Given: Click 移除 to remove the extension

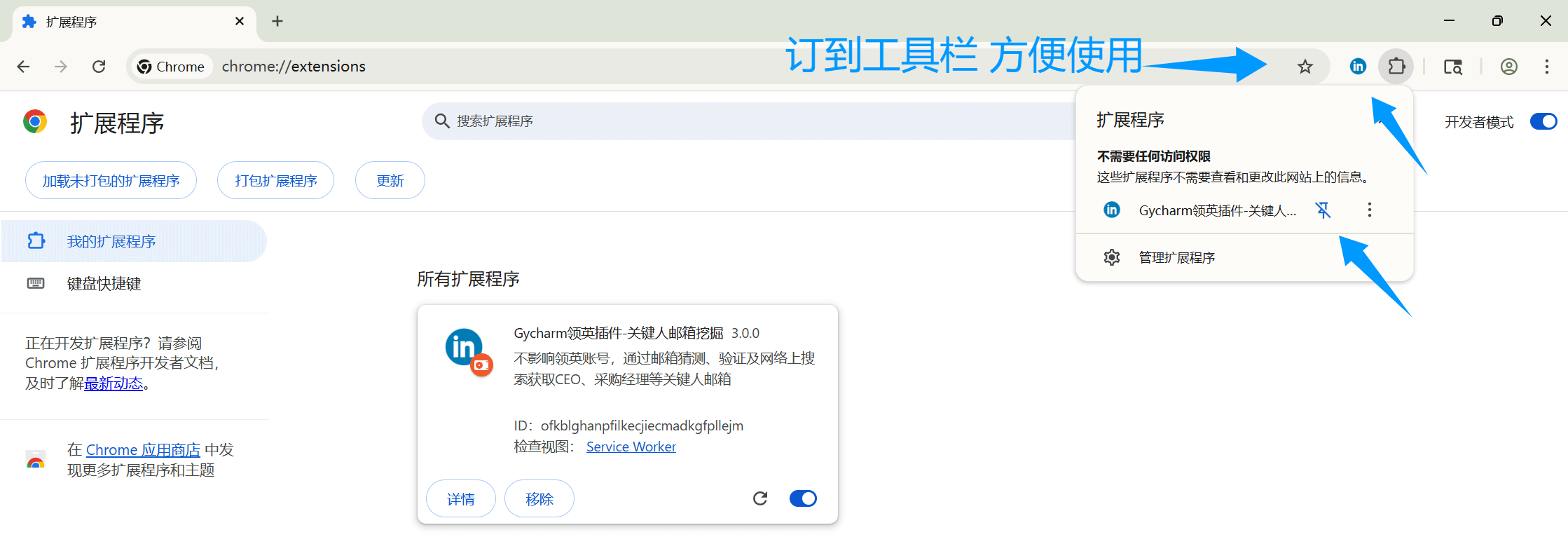Looking at the screenshot, I should coord(539,498).
